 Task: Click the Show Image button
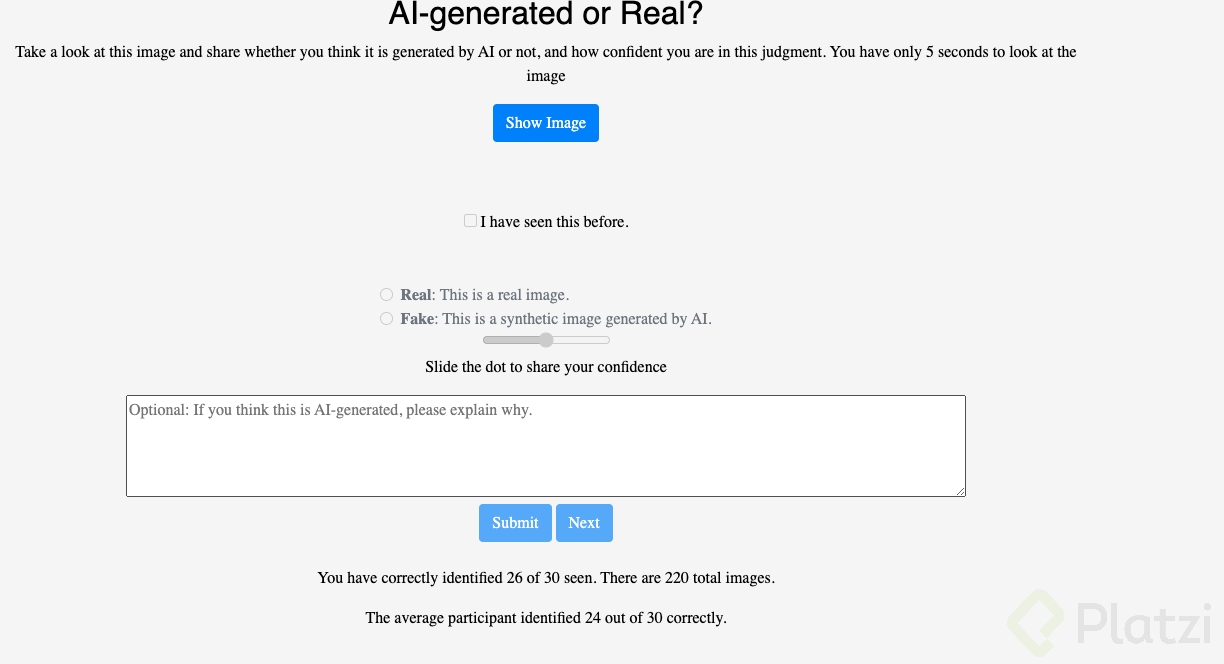[x=545, y=123]
